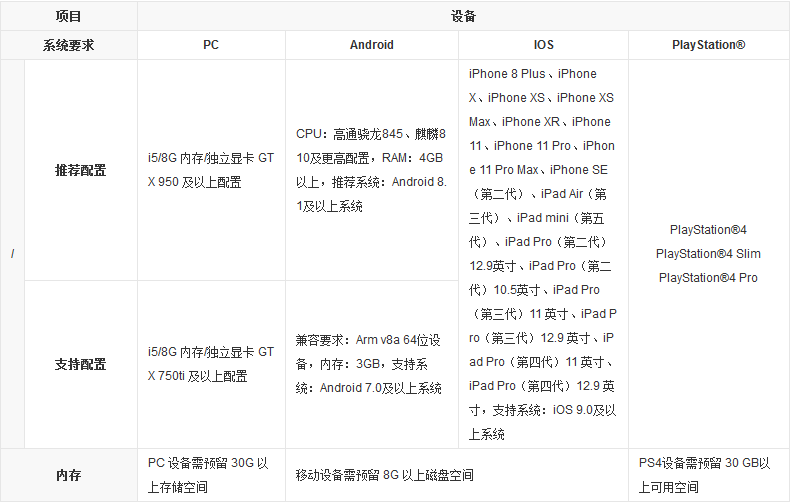Click the GTX 950 PC requirement cell

pos(211,170)
